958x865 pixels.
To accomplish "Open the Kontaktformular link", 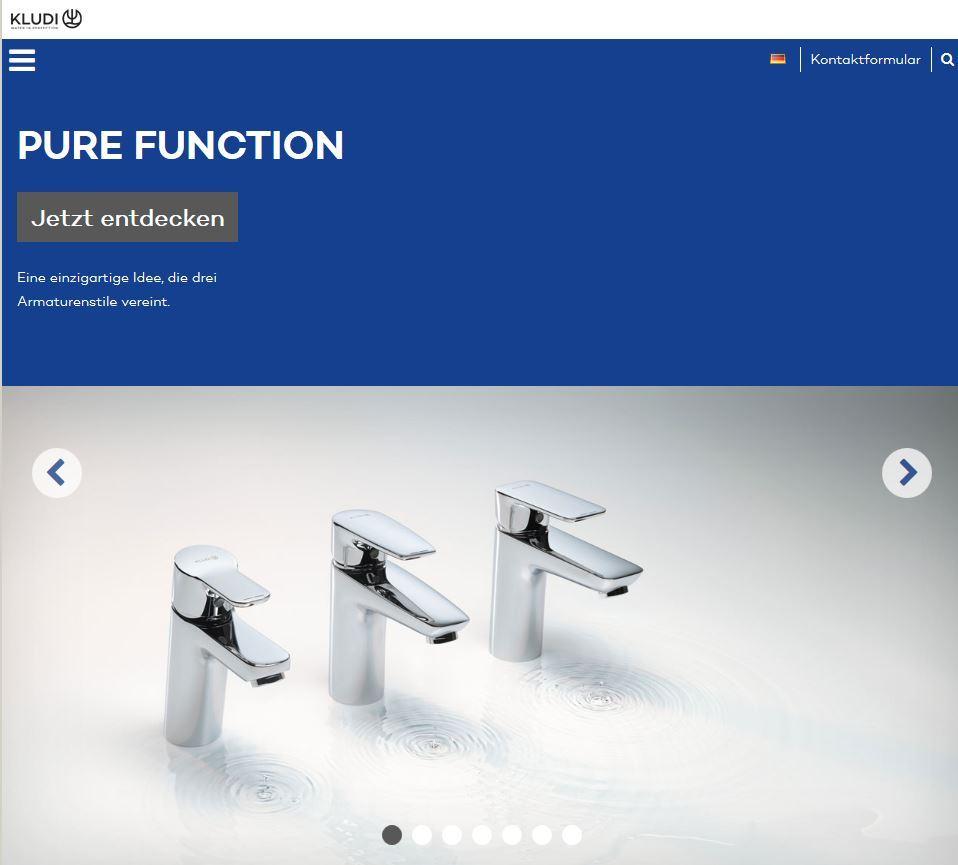I will [865, 59].
